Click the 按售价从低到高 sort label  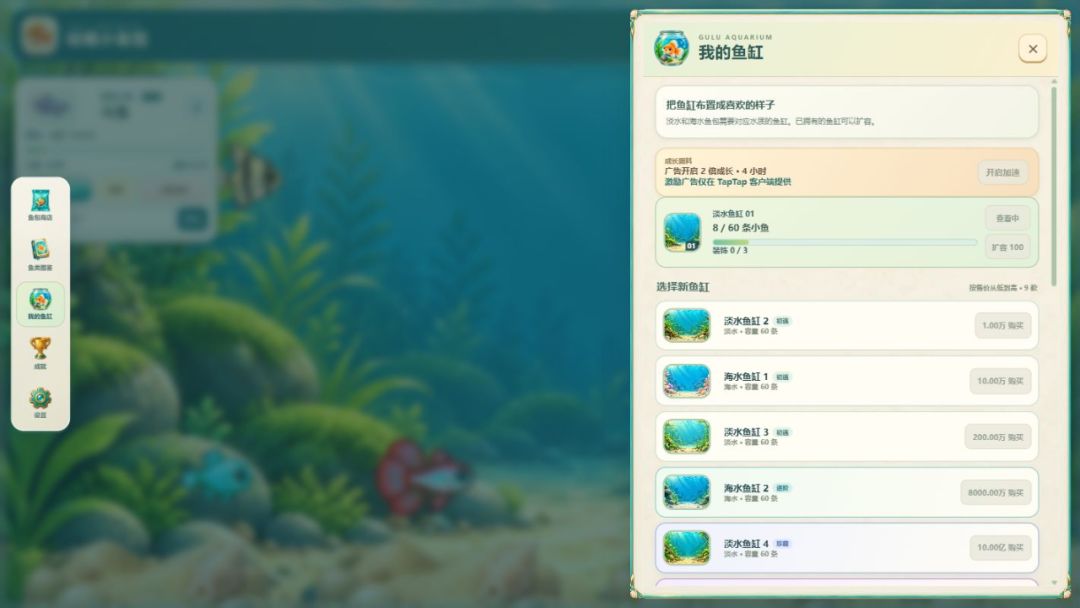tap(1003, 288)
